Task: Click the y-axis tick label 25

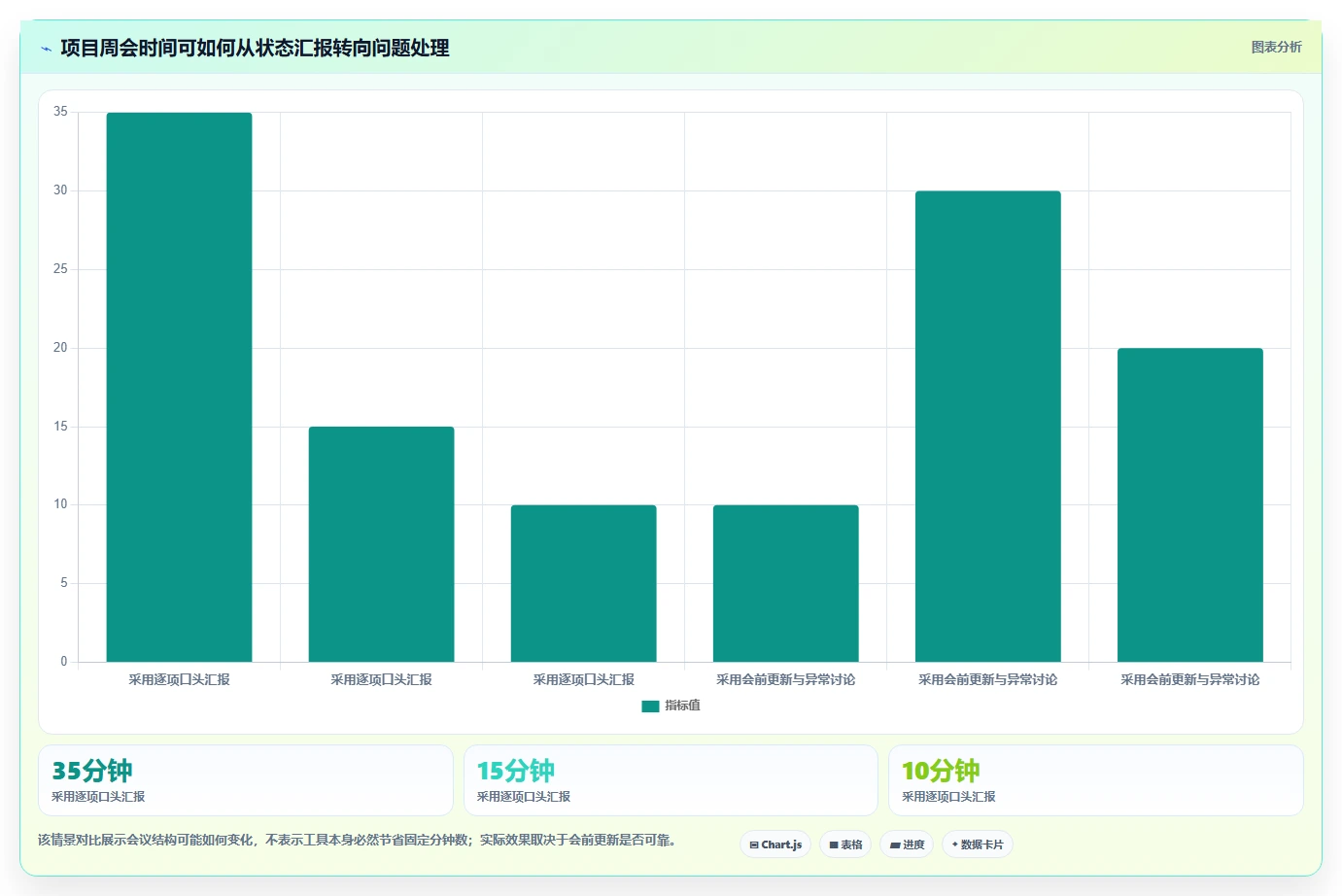Action: [60, 269]
